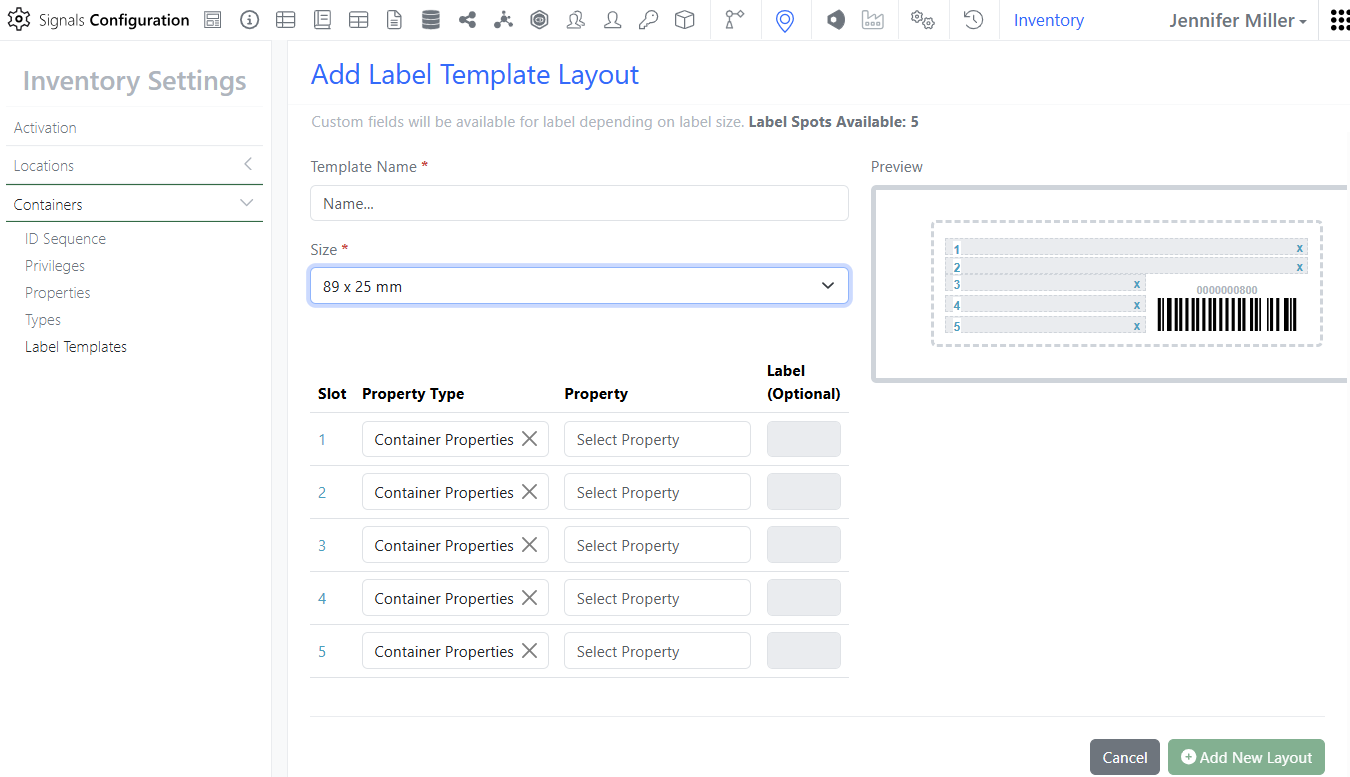Expand the Locations sidebar section

(247, 165)
